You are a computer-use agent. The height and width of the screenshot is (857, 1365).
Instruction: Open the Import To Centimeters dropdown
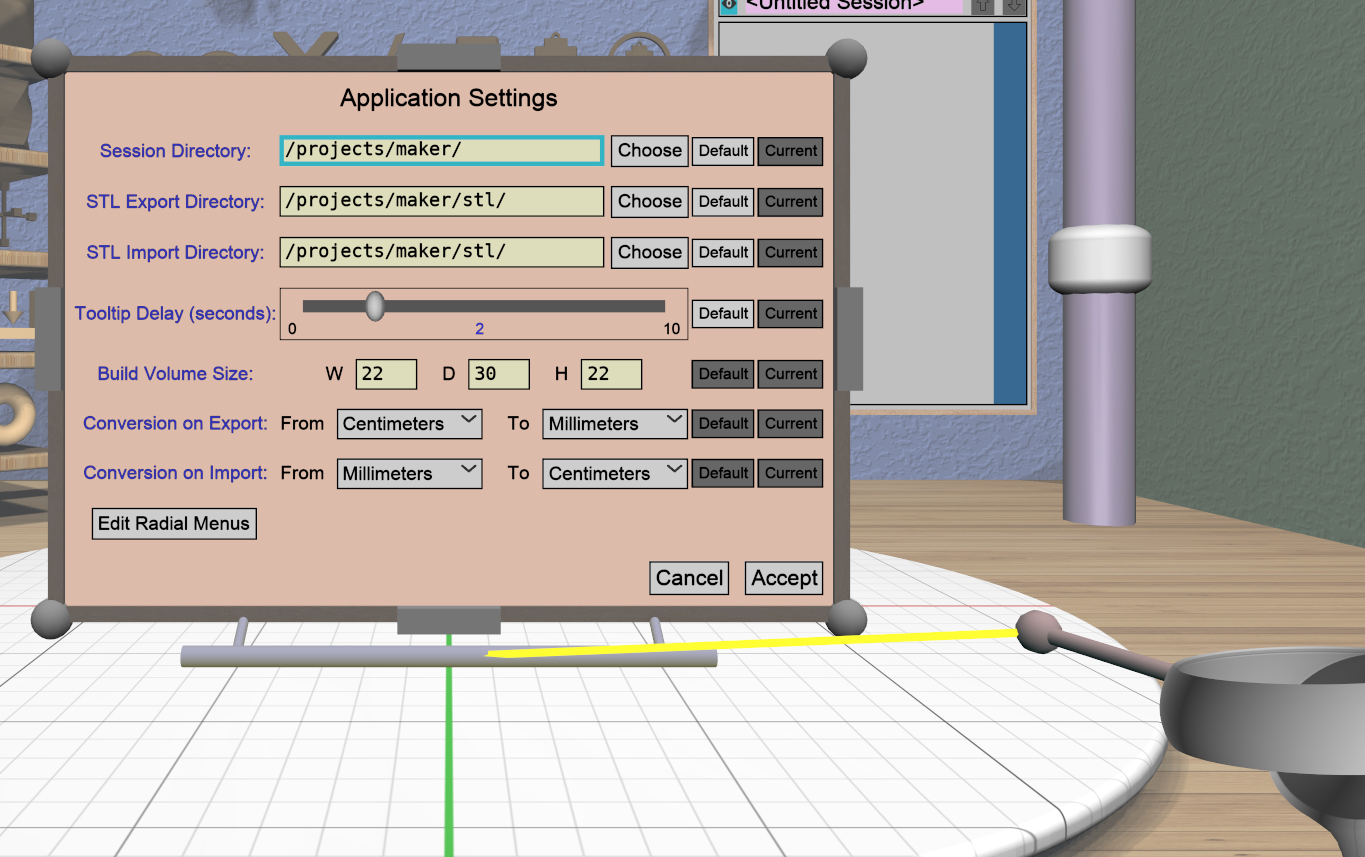(614, 474)
